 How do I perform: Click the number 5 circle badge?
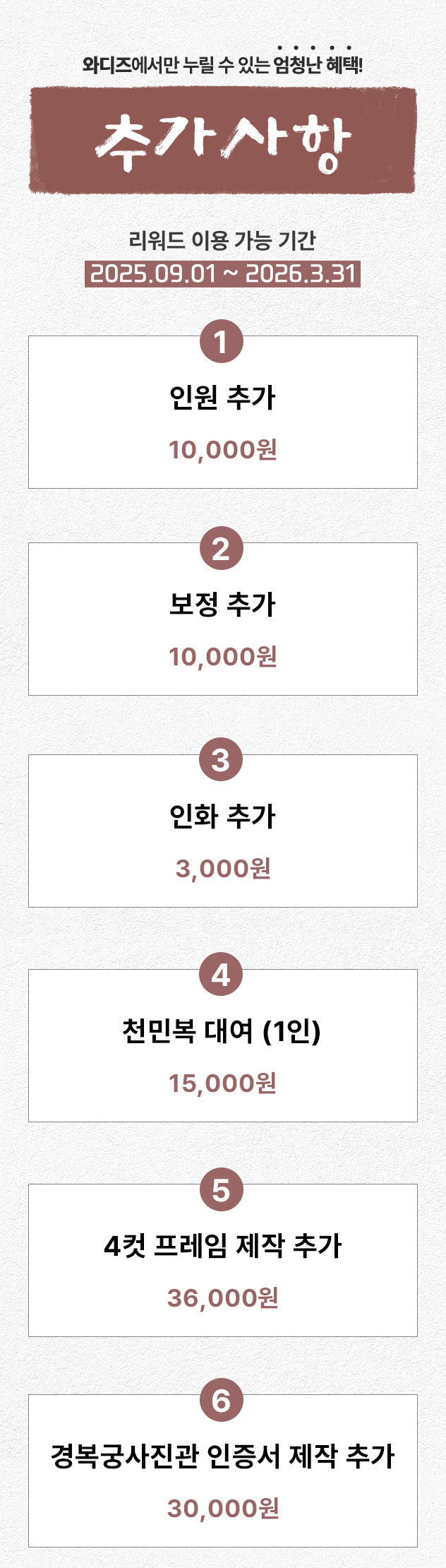coord(222,1190)
